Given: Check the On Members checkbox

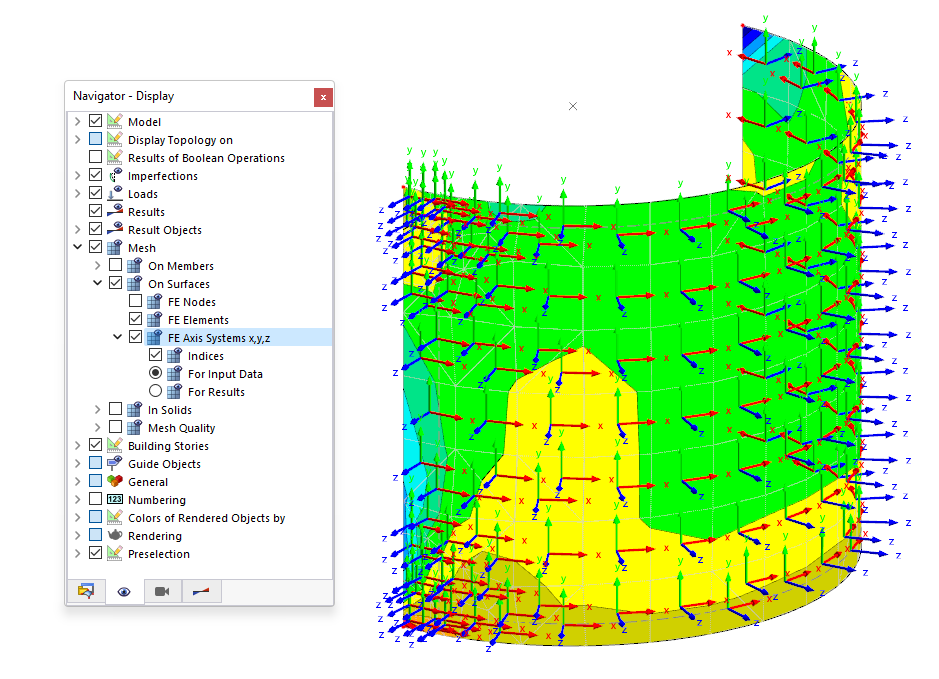Looking at the screenshot, I should (113, 265).
